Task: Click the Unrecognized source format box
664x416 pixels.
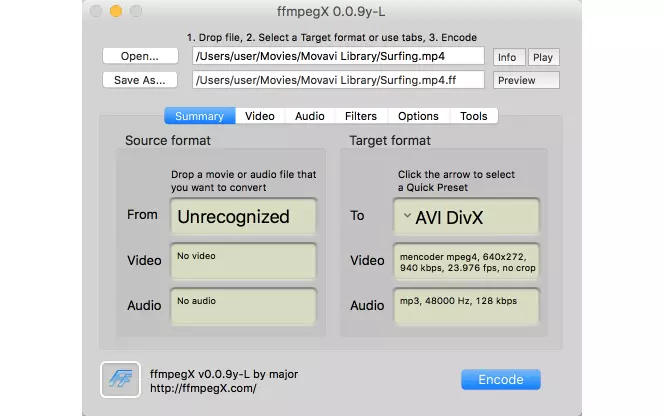Action: [243, 216]
